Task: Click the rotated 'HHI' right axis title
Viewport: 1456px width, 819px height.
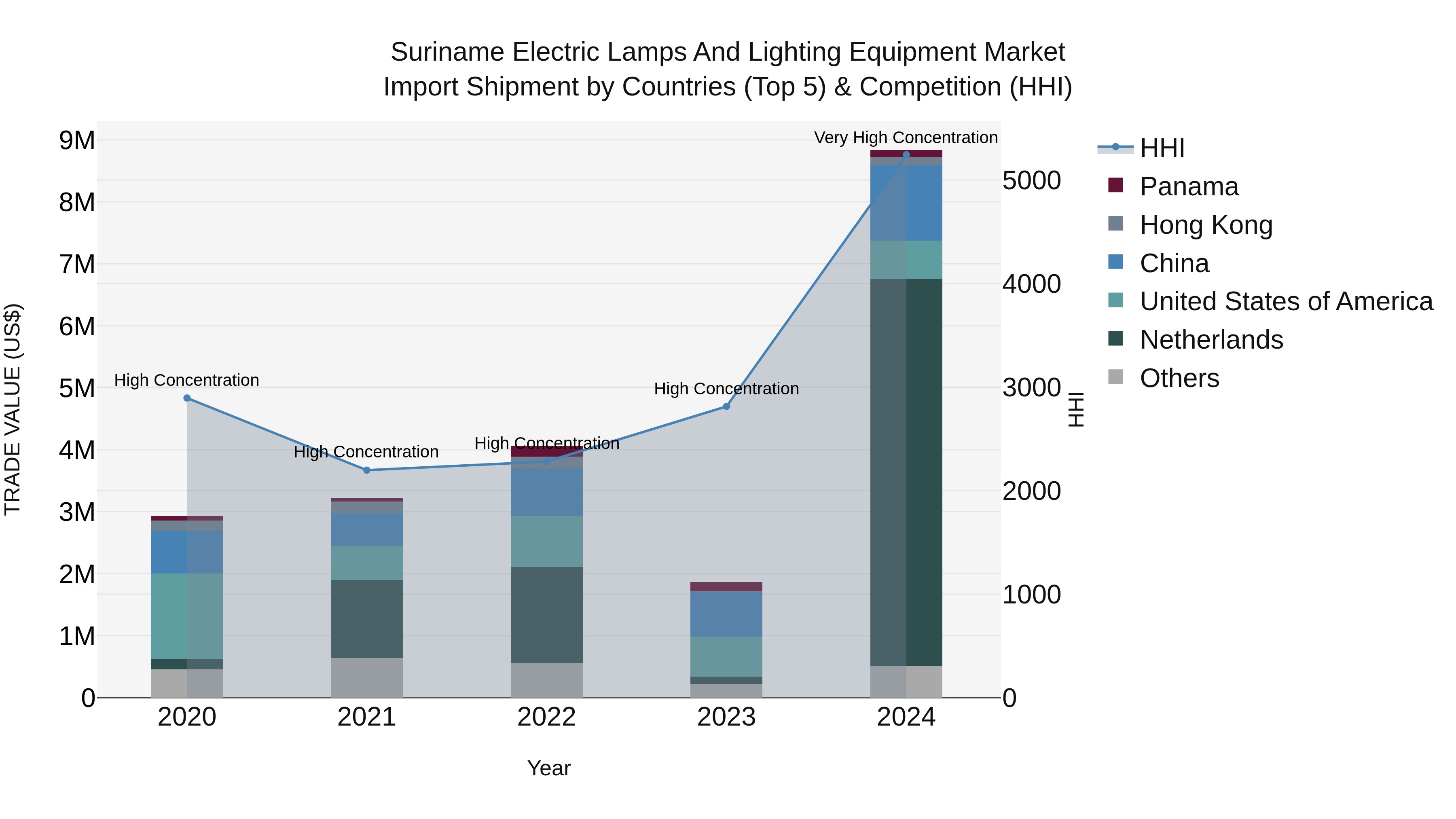Action: (1075, 409)
